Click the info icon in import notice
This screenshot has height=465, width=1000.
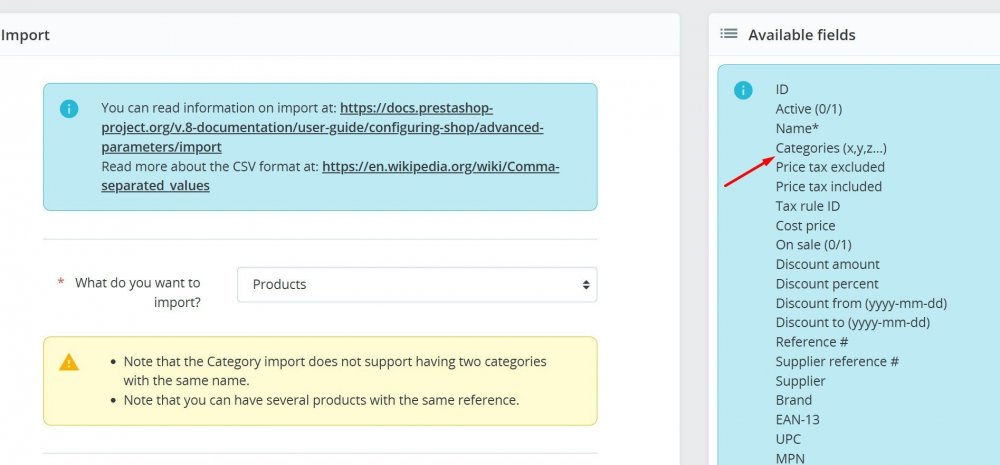point(69,108)
